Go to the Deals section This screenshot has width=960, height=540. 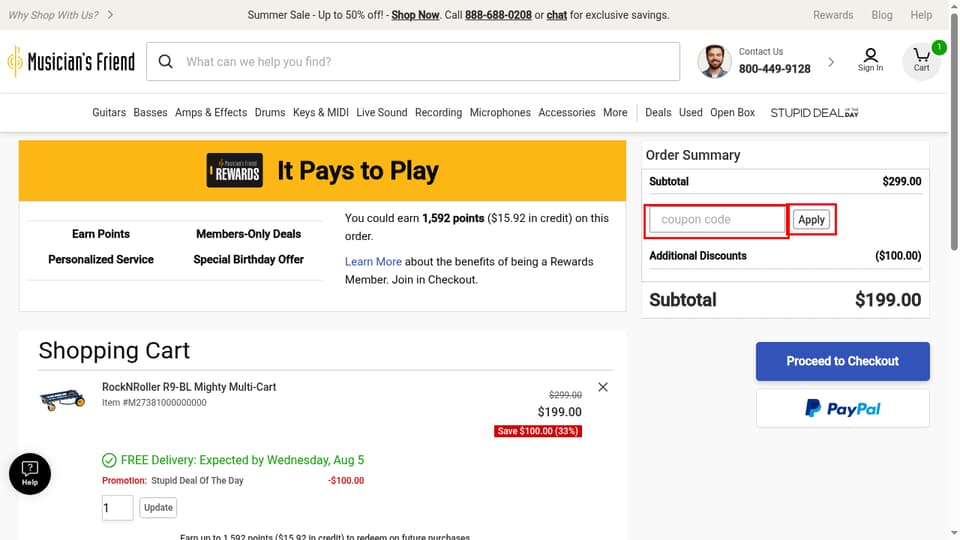[x=658, y=113]
